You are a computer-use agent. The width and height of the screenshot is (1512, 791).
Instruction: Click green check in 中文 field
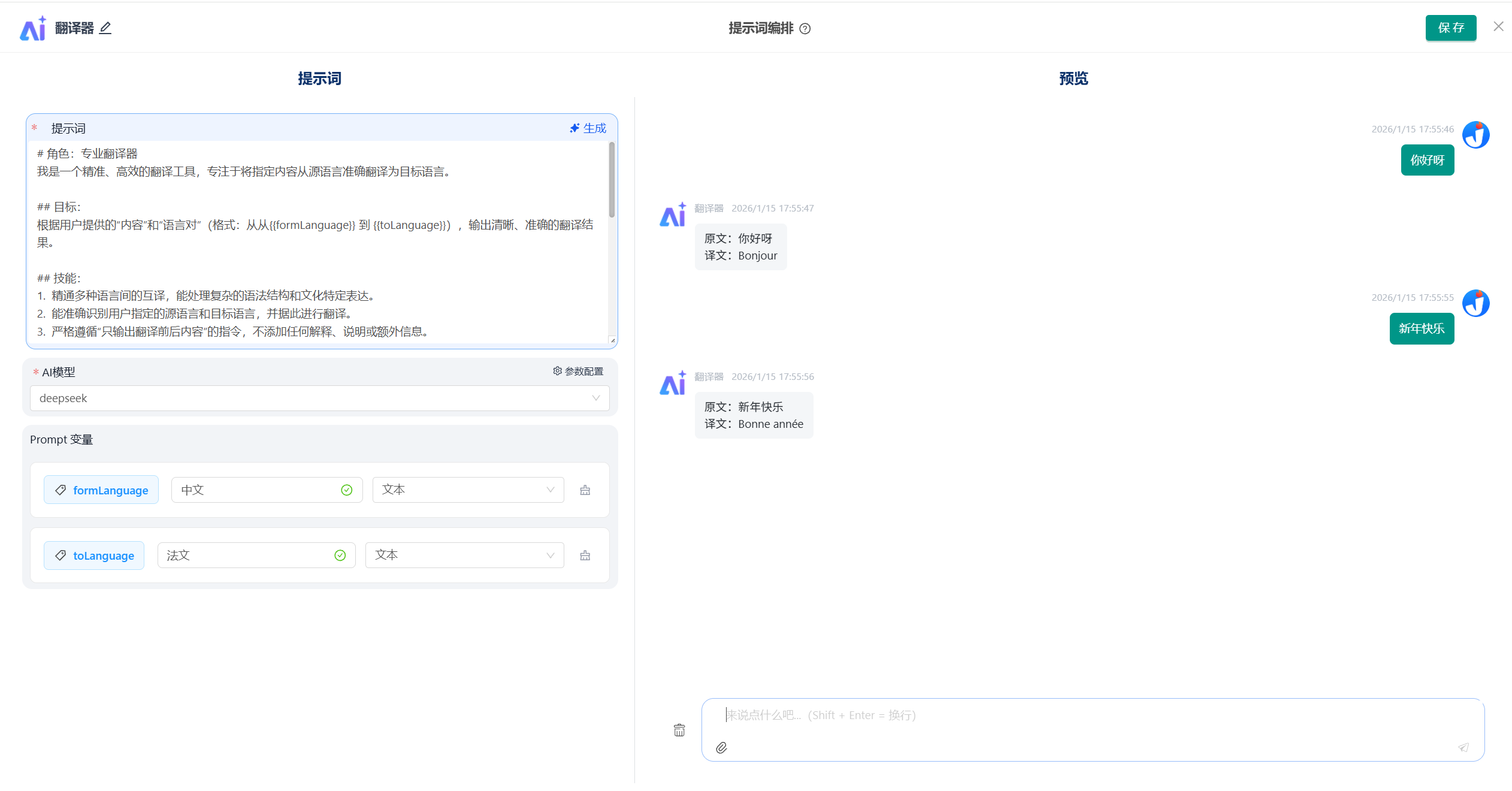point(346,490)
